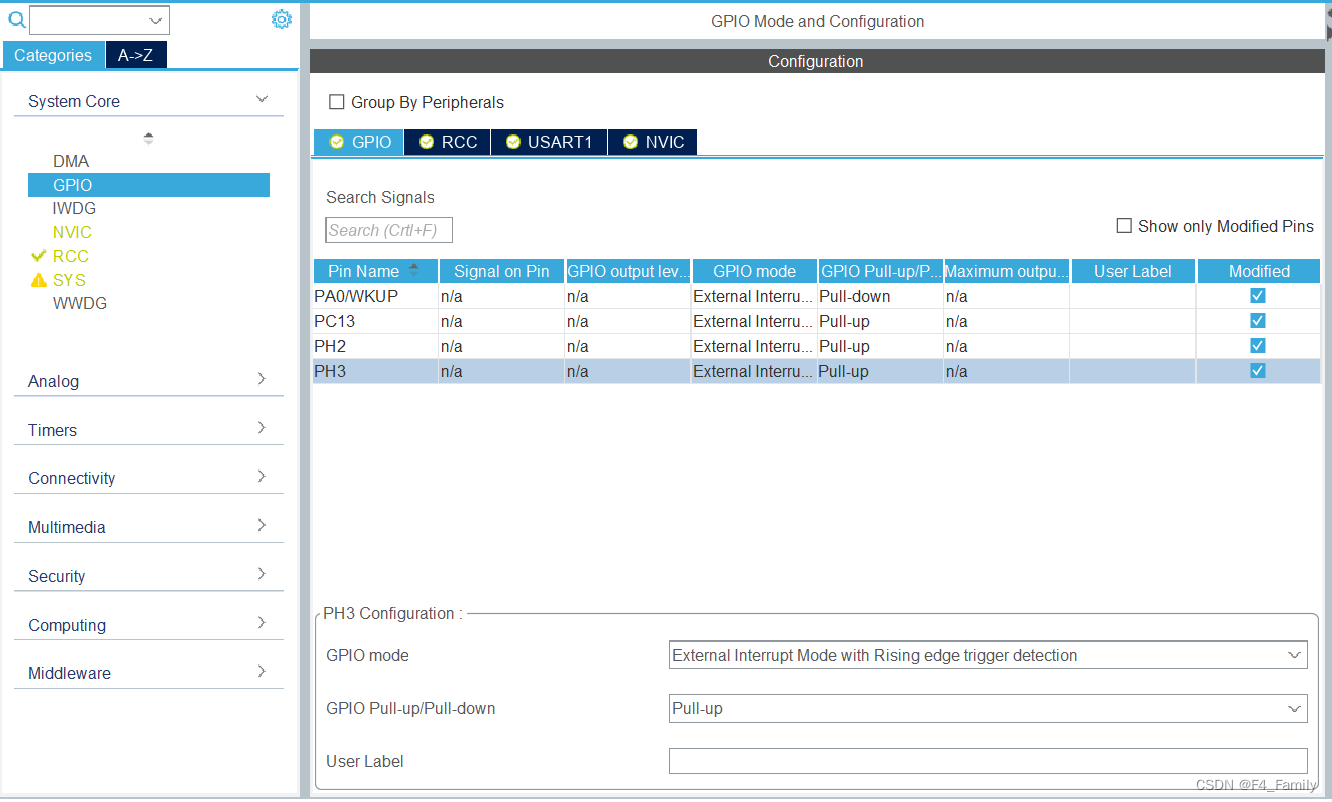Collapse the System Core category
Image resolution: width=1332 pixels, height=802 pixels.
pyautogui.click(x=262, y=99)
